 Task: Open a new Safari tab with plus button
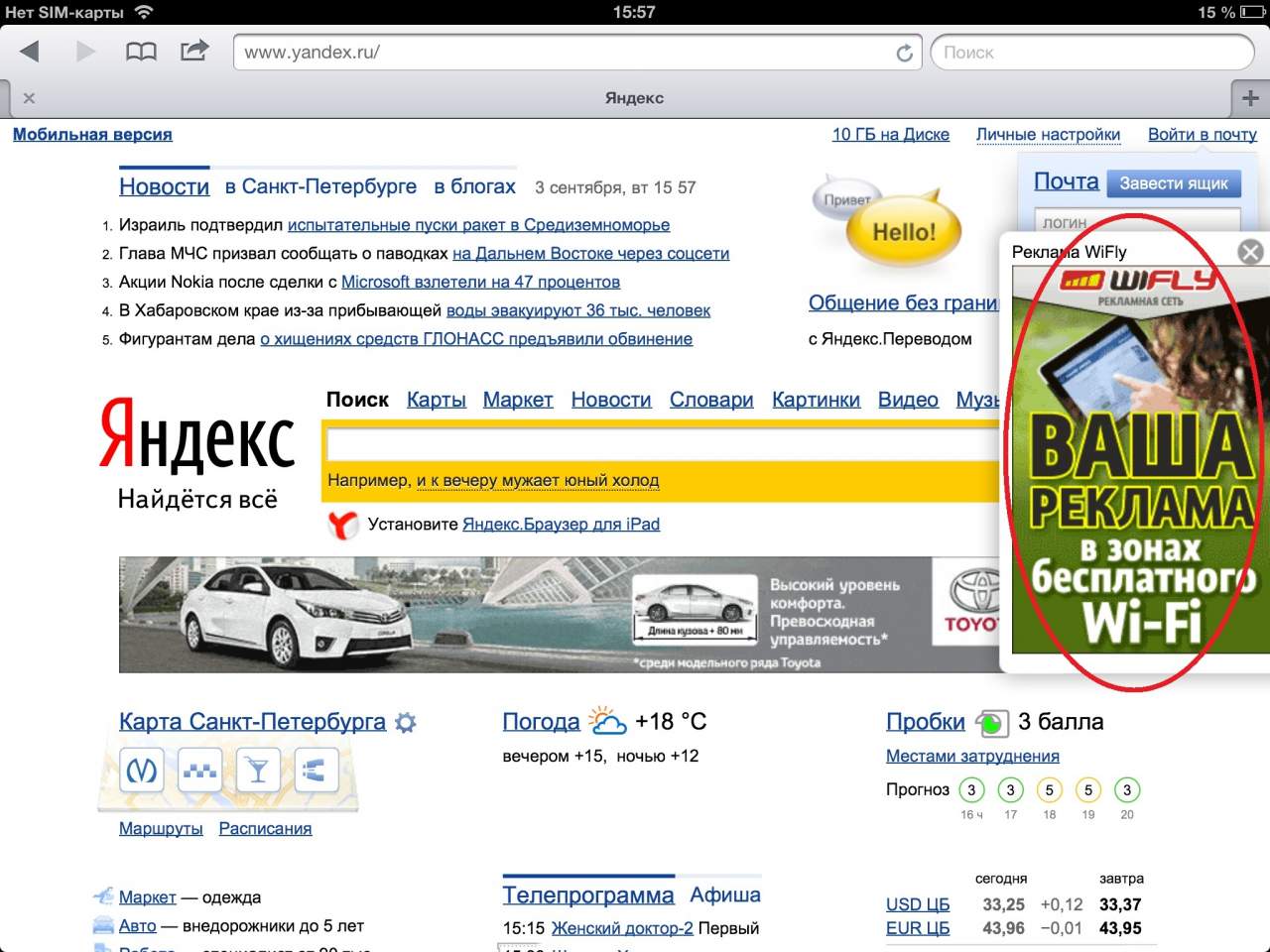(x=1250, y=98)
